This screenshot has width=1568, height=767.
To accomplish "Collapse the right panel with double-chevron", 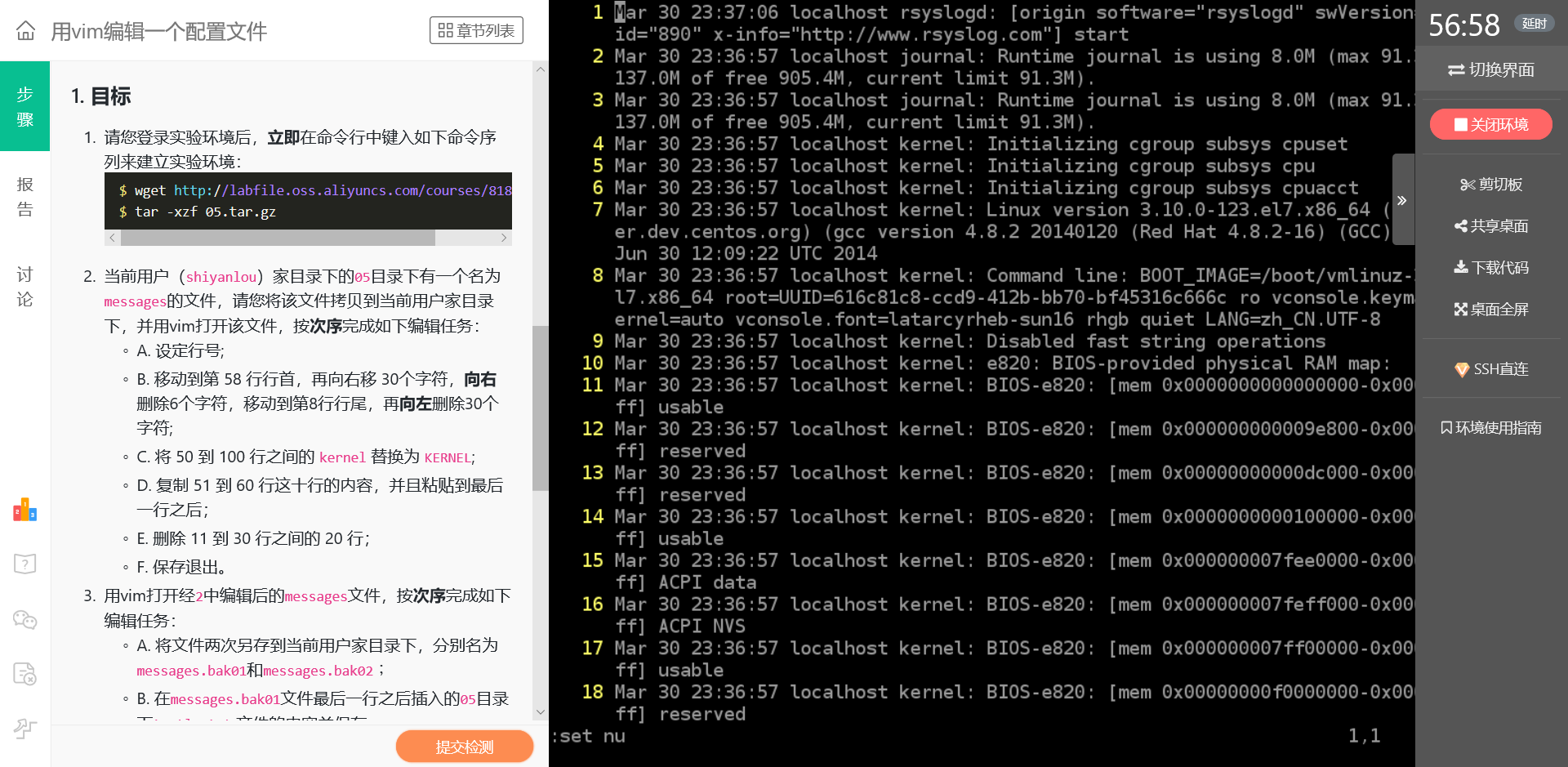I will pos(1401,200).
